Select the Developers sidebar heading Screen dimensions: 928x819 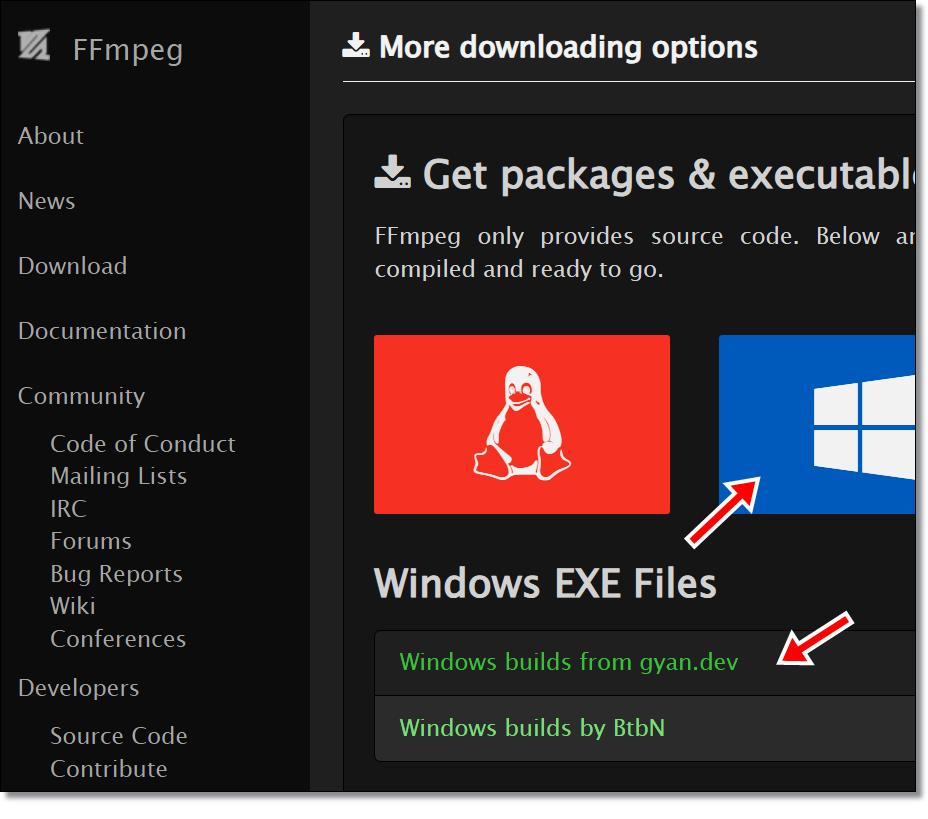pos(79,688)
